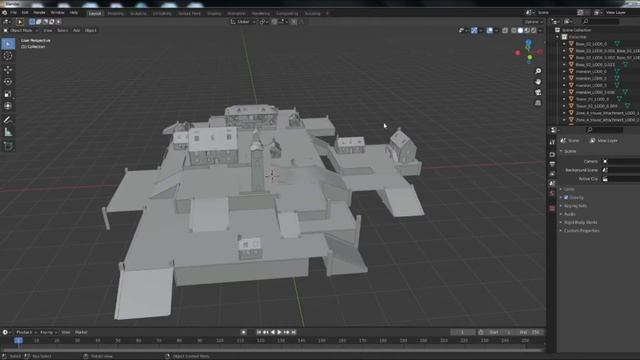Switch to wireframe viewport shading
640x360 pixels.
pos(513,30)
